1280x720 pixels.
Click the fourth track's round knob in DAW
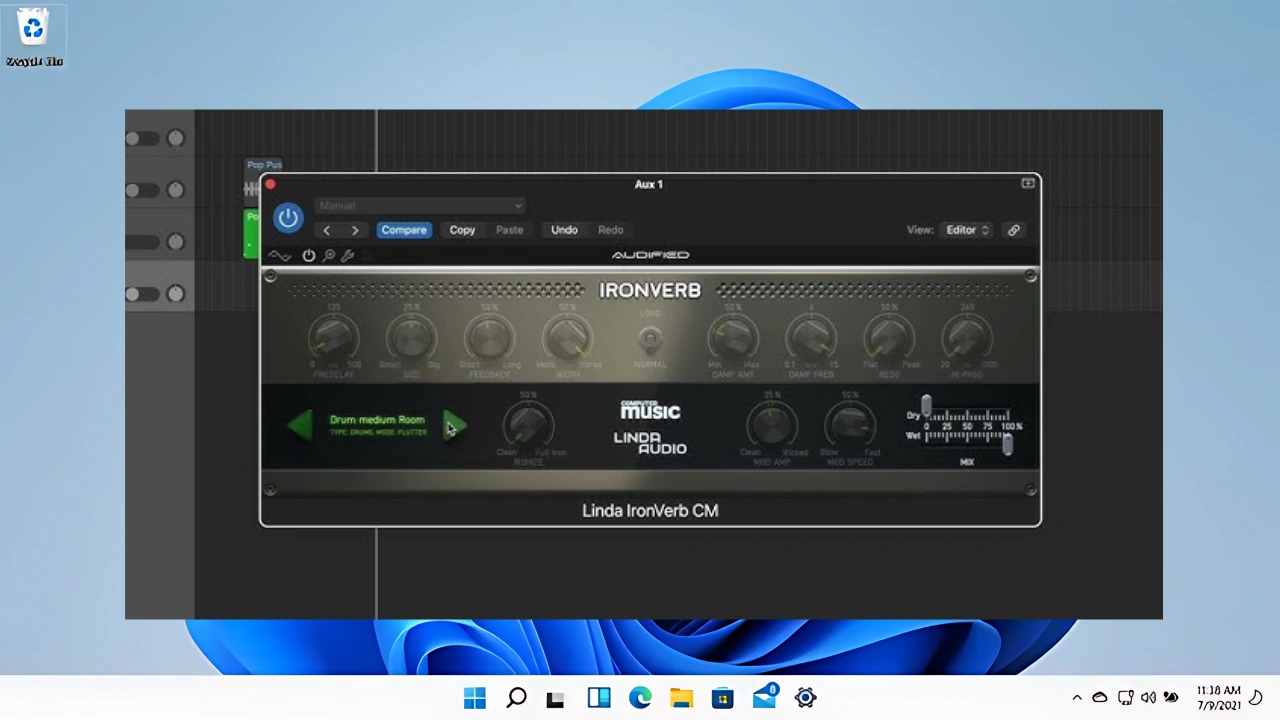[x=176, y=294]
